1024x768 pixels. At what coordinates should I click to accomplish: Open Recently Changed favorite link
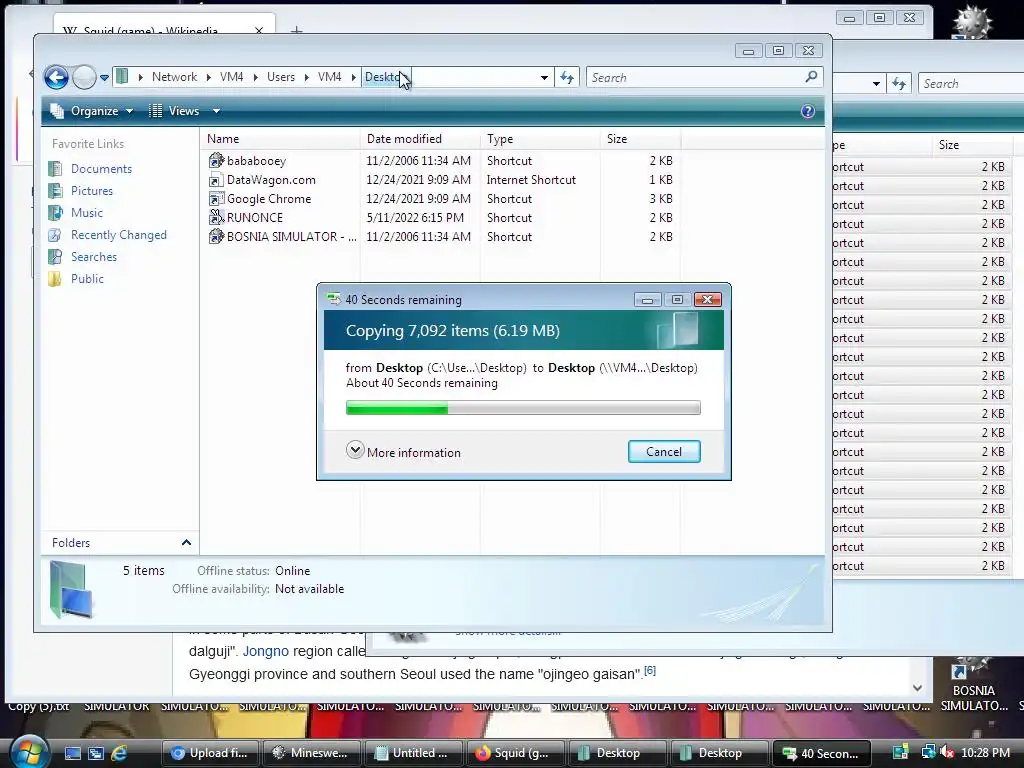pyautogui.click(x=119, y=235)
